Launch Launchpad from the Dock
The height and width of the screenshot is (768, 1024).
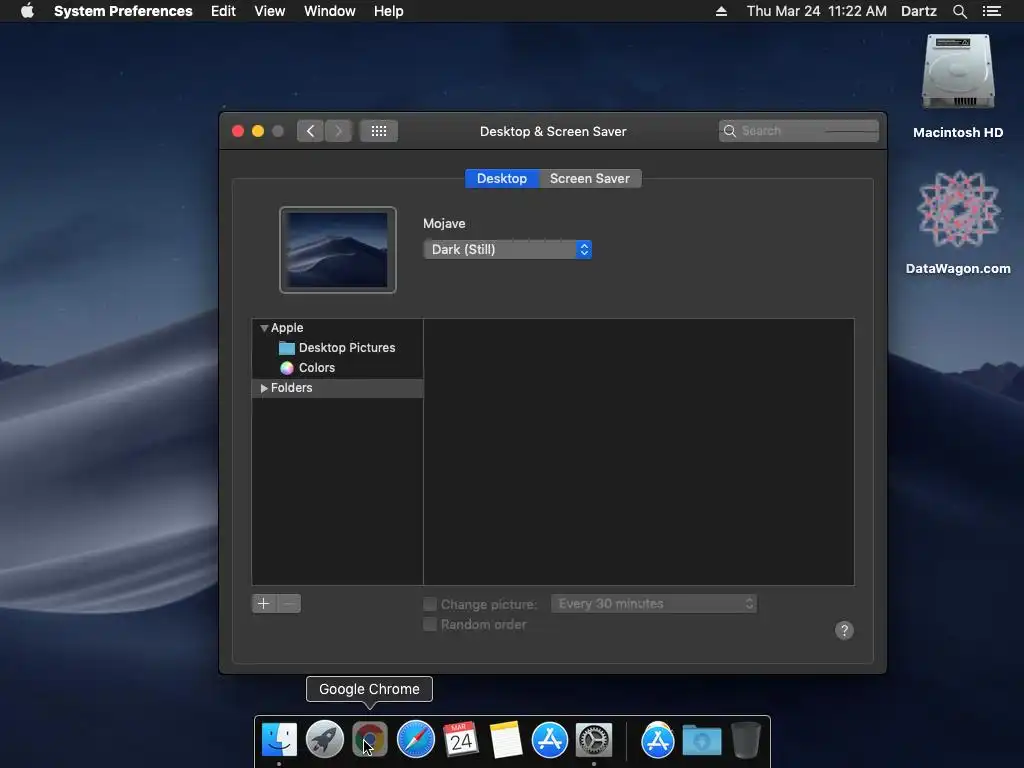coord(325,739)
